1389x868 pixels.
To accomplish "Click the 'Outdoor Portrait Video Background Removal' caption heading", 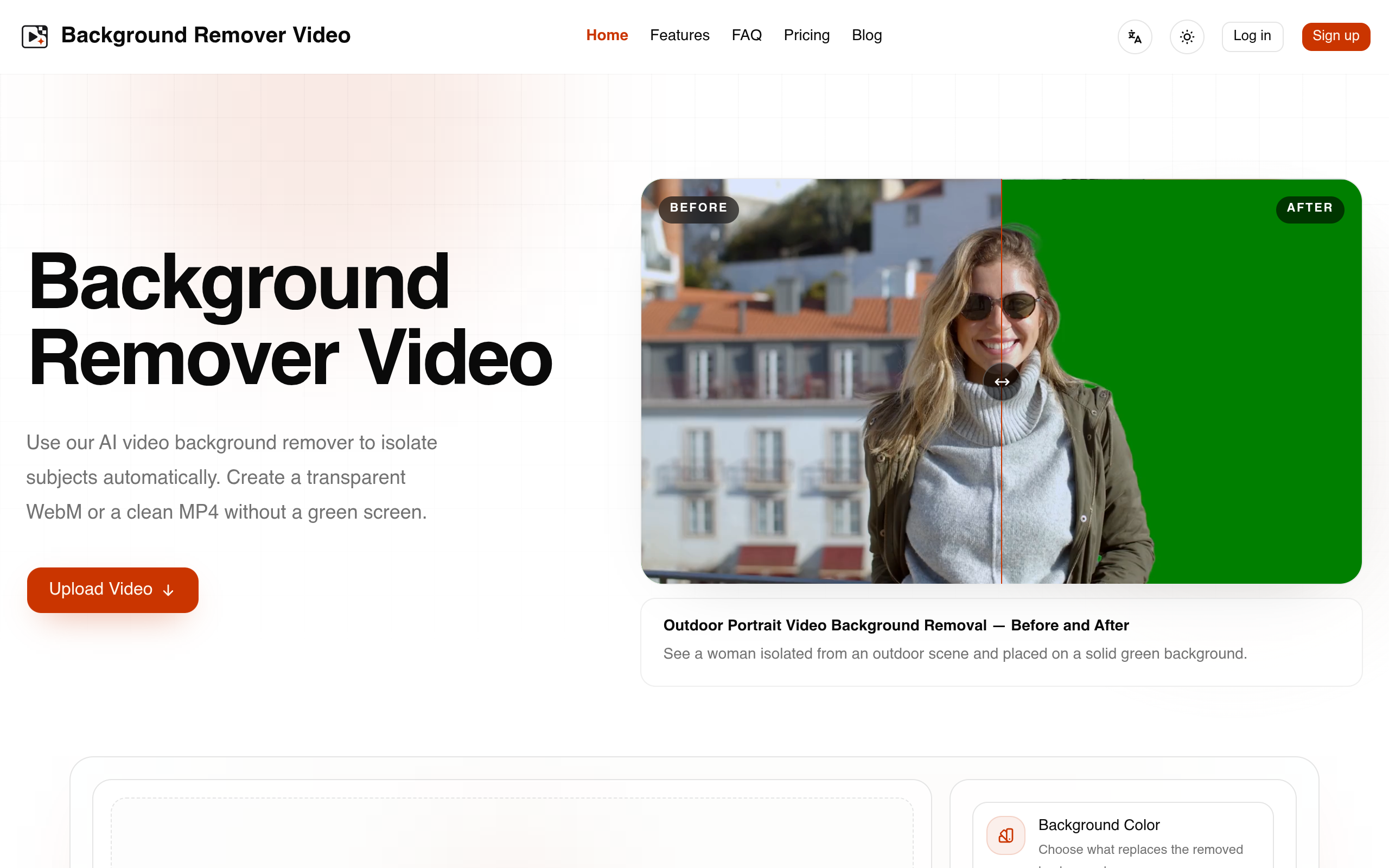I will pyautogui.click(x=895, y=625).
